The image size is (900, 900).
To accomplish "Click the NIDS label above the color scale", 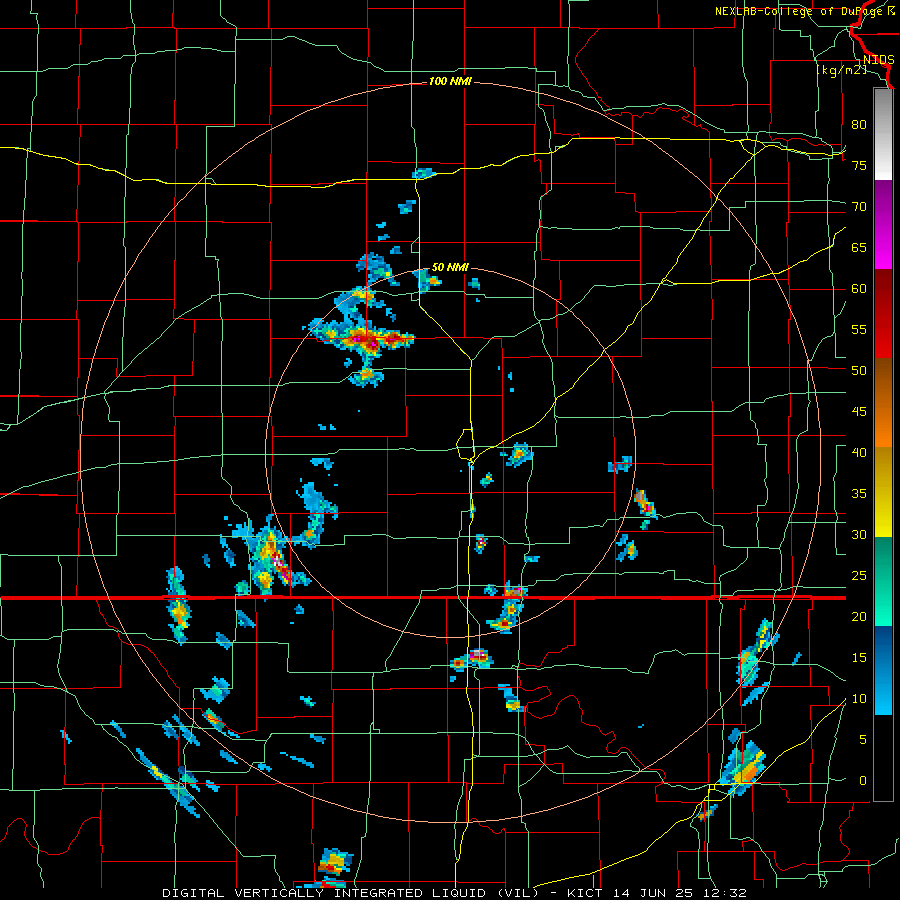I will pyautogui.click(x=878, y=60).
